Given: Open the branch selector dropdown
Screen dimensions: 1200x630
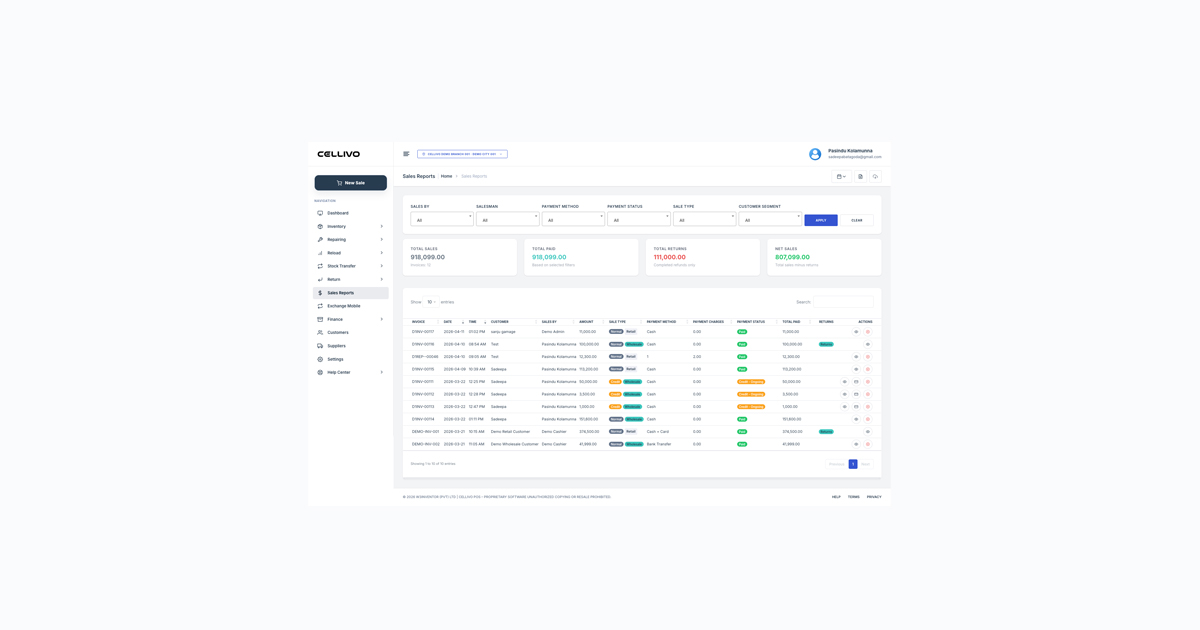Looking at the screenshot, I should point(462,154).
